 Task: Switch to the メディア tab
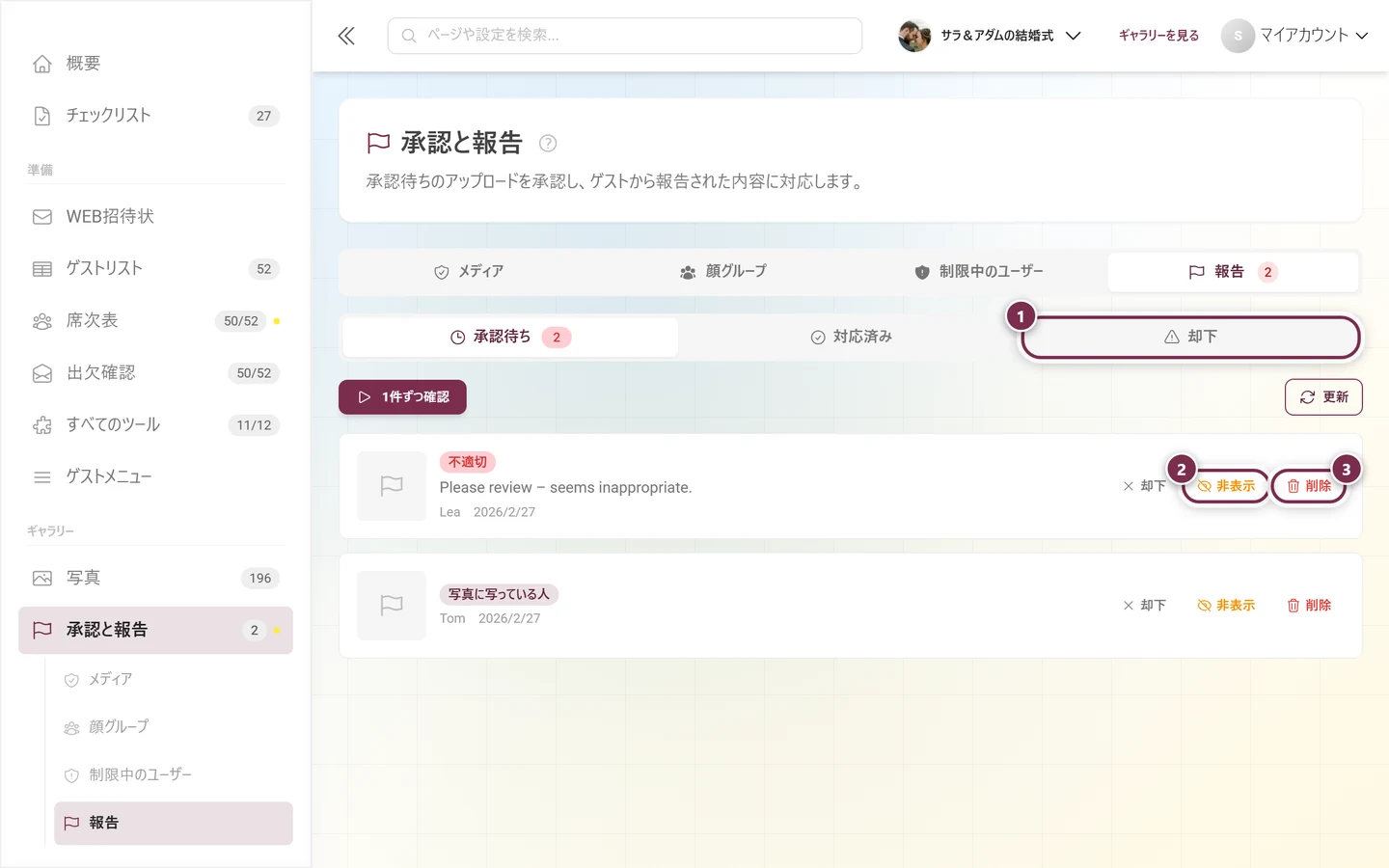click(469, 272)
